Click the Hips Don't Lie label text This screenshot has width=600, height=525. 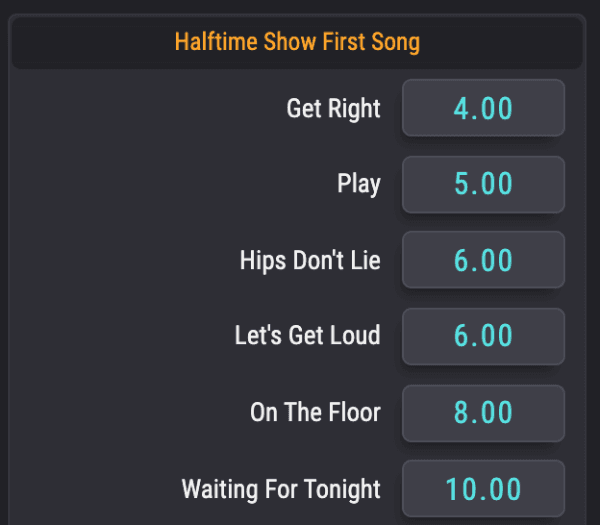click(x=310, y=260)
